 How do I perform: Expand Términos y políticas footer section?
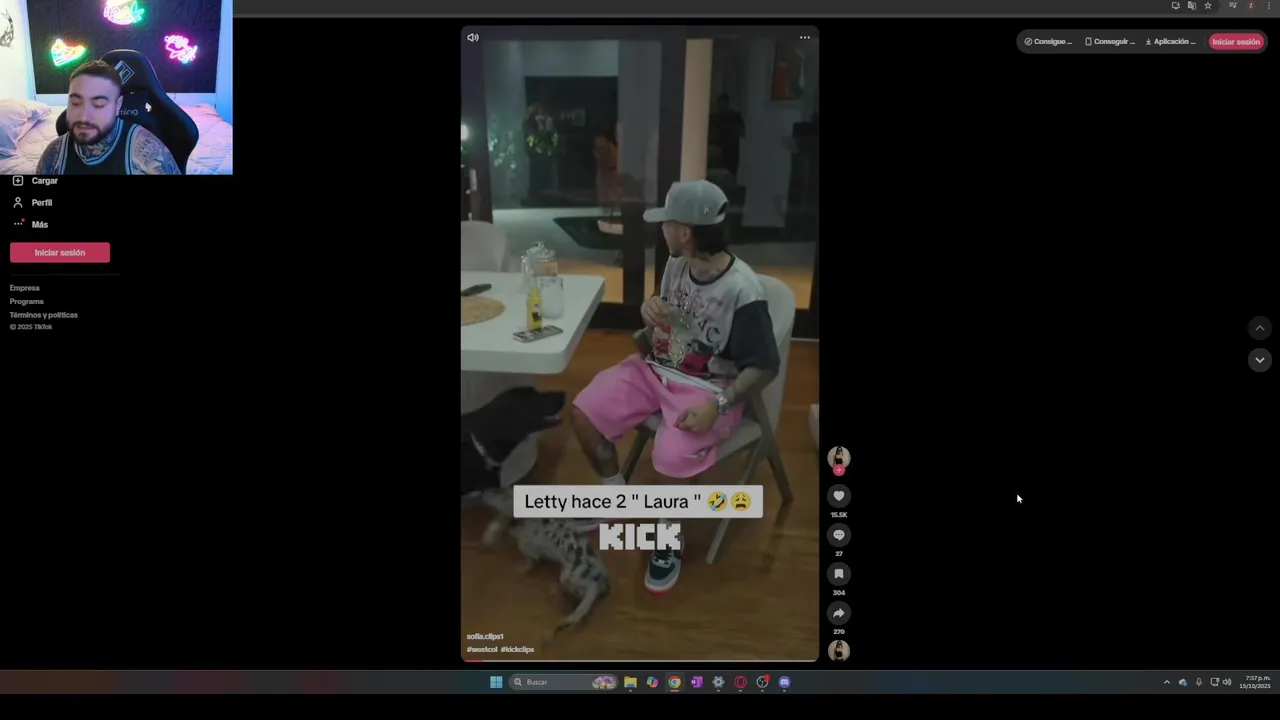tap(44, 315)
